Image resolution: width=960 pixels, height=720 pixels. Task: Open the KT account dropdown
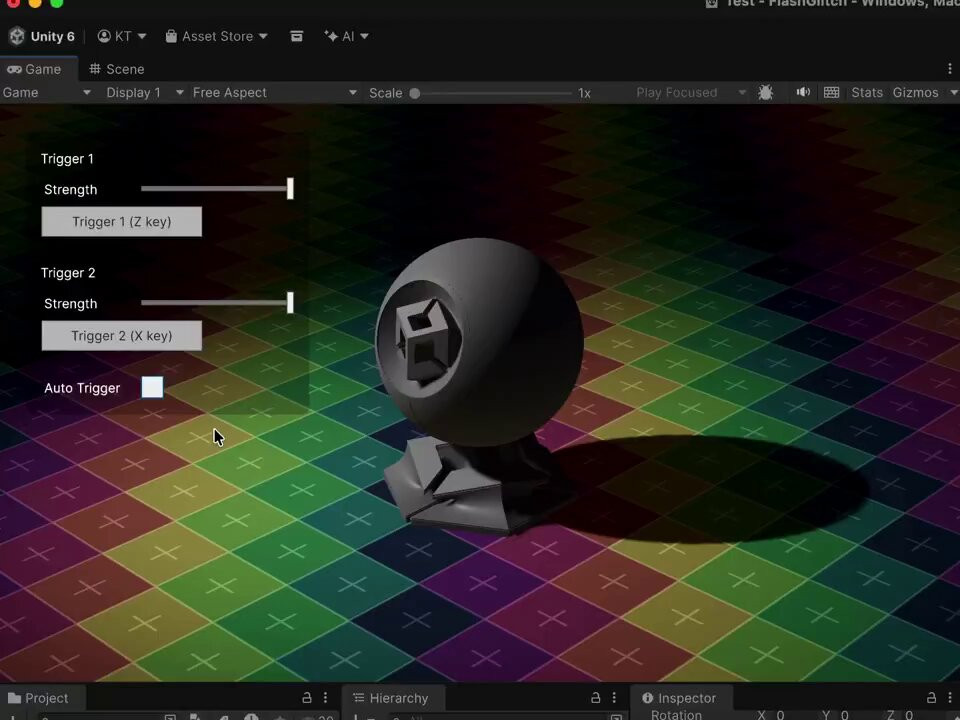[x=122, y=36]
